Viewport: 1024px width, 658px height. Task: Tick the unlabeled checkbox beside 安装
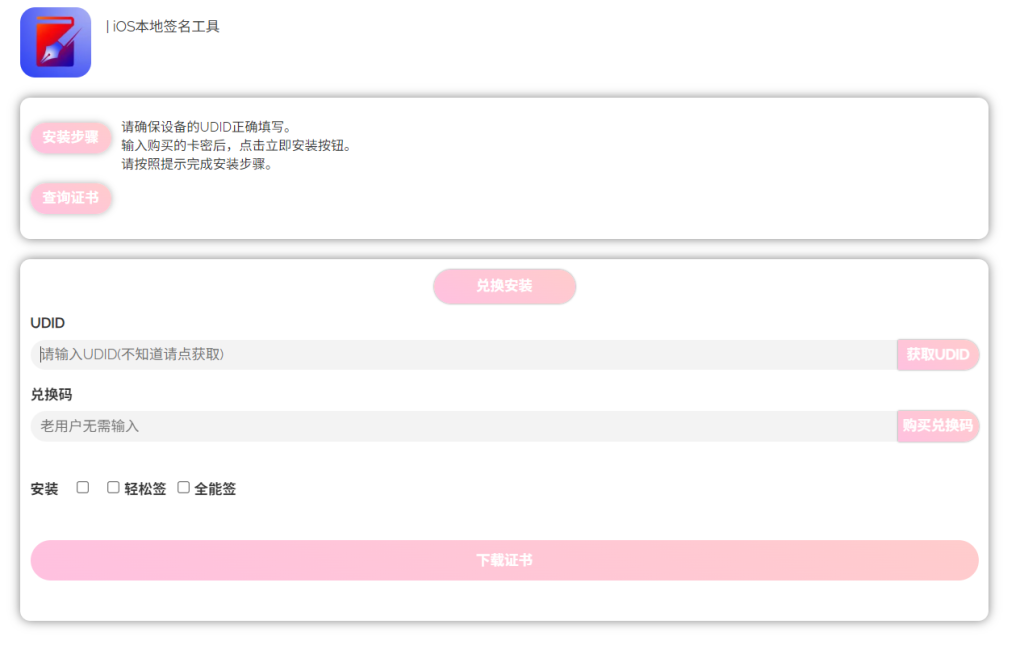pos(83,487)
